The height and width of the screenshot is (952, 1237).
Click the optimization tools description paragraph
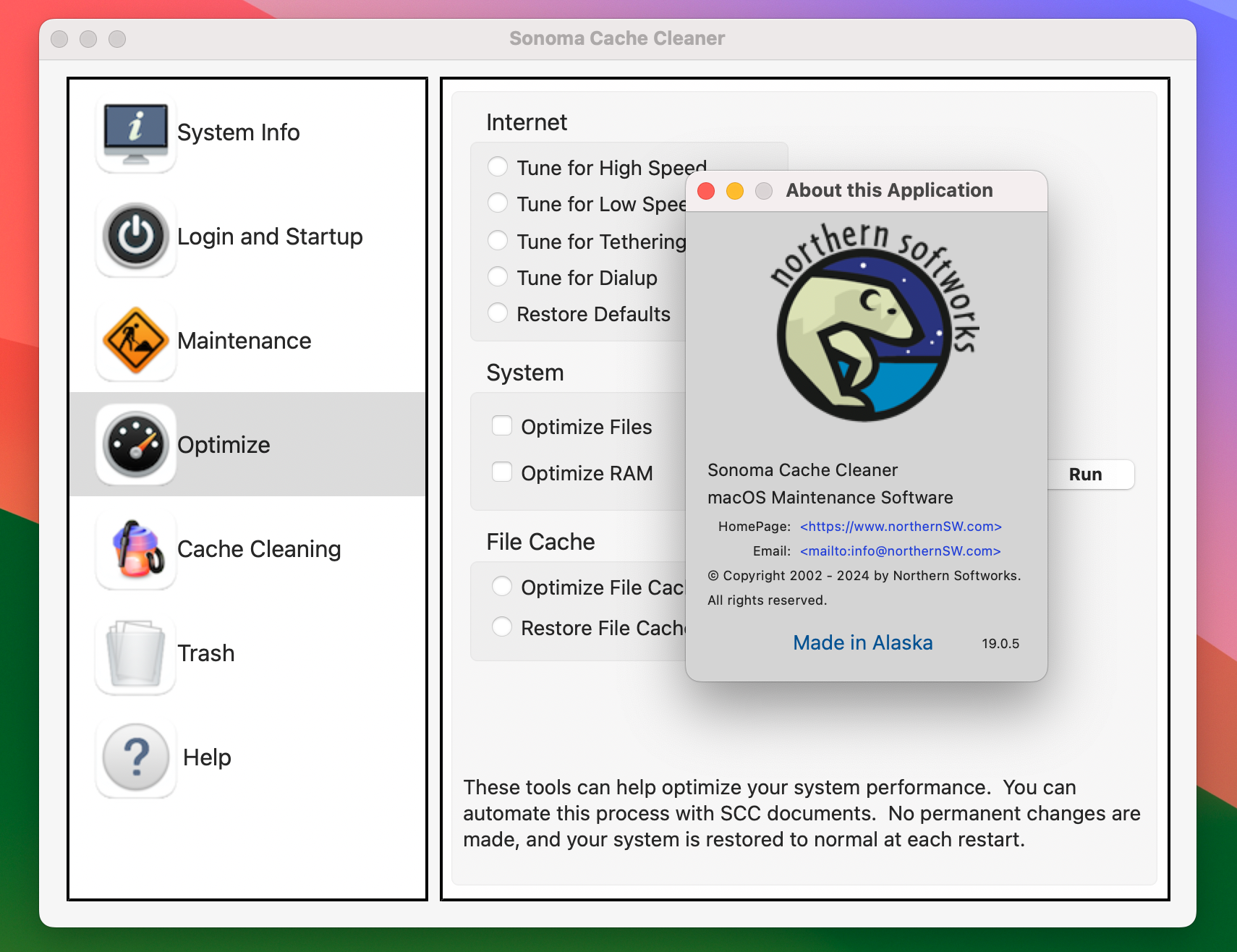pyautogui.click(x=802, y=814)
